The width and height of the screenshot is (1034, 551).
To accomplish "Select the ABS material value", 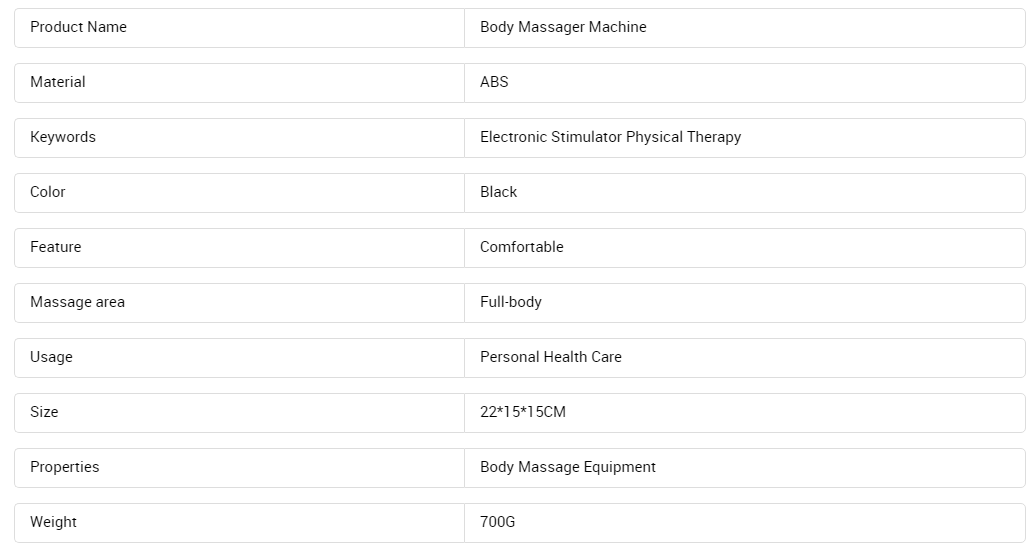I will (495, 82).
